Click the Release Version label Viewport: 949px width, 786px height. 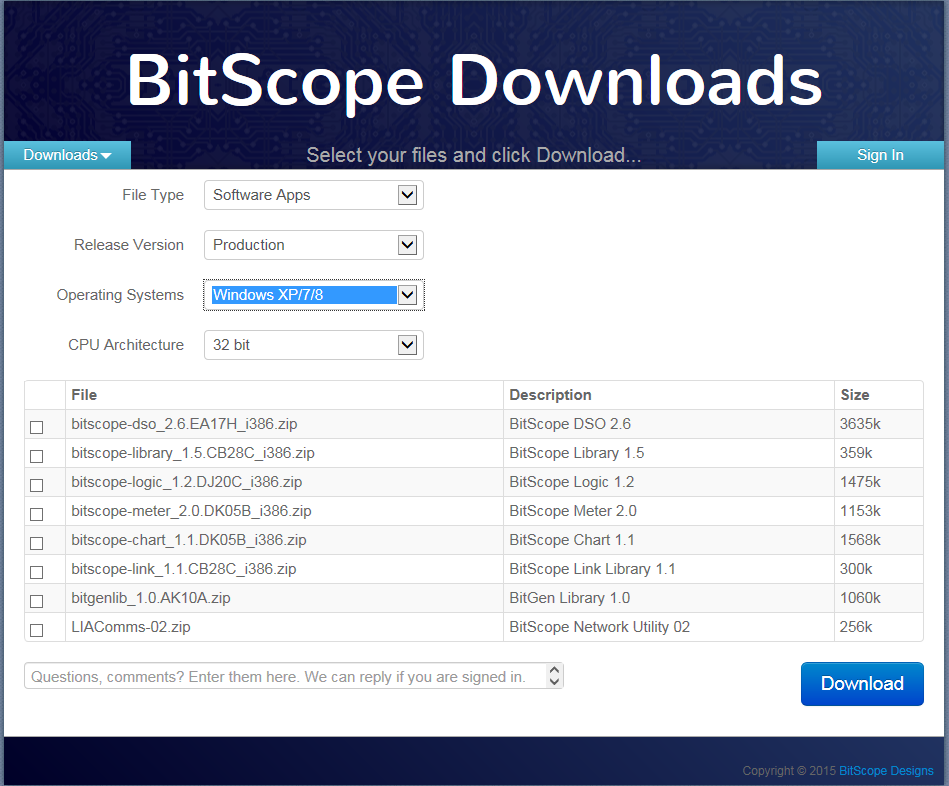[x=129, y=245]
